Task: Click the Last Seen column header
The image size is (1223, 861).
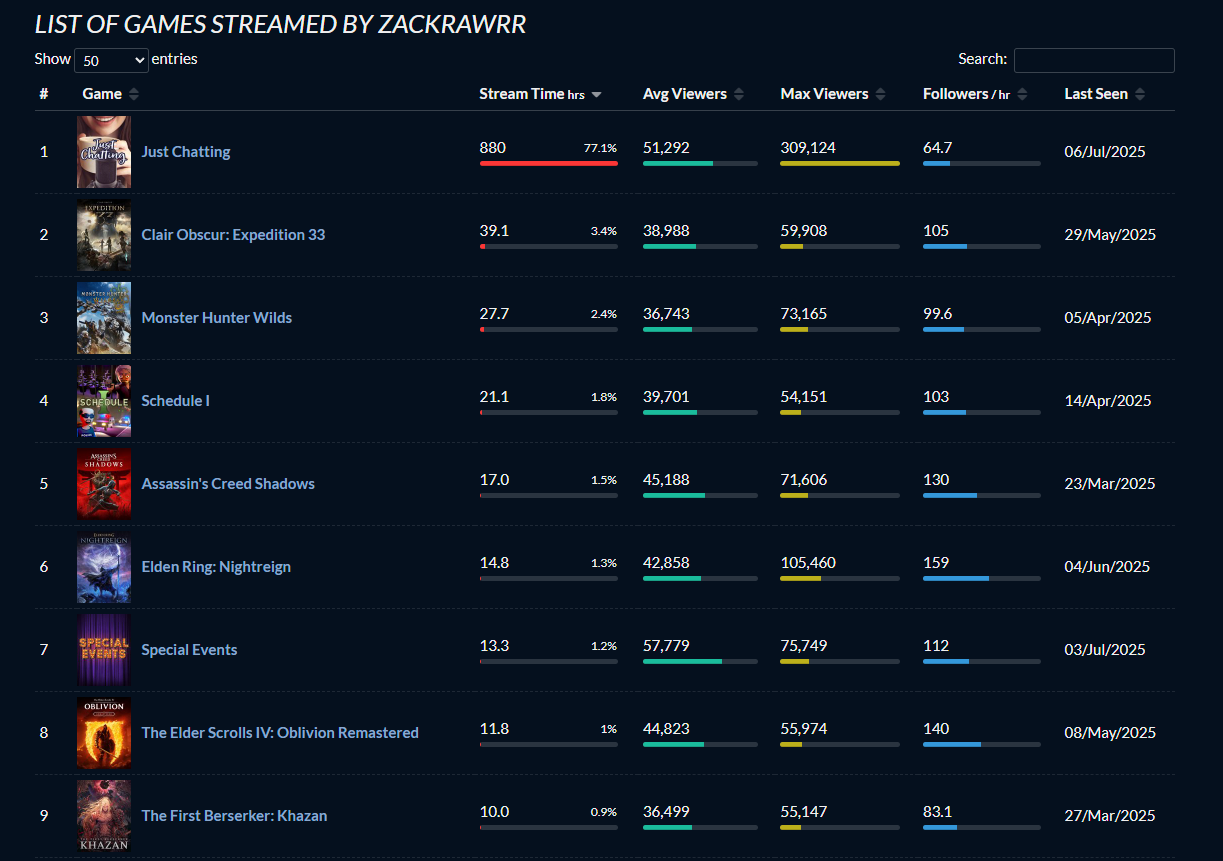Action: (1096, 94)
